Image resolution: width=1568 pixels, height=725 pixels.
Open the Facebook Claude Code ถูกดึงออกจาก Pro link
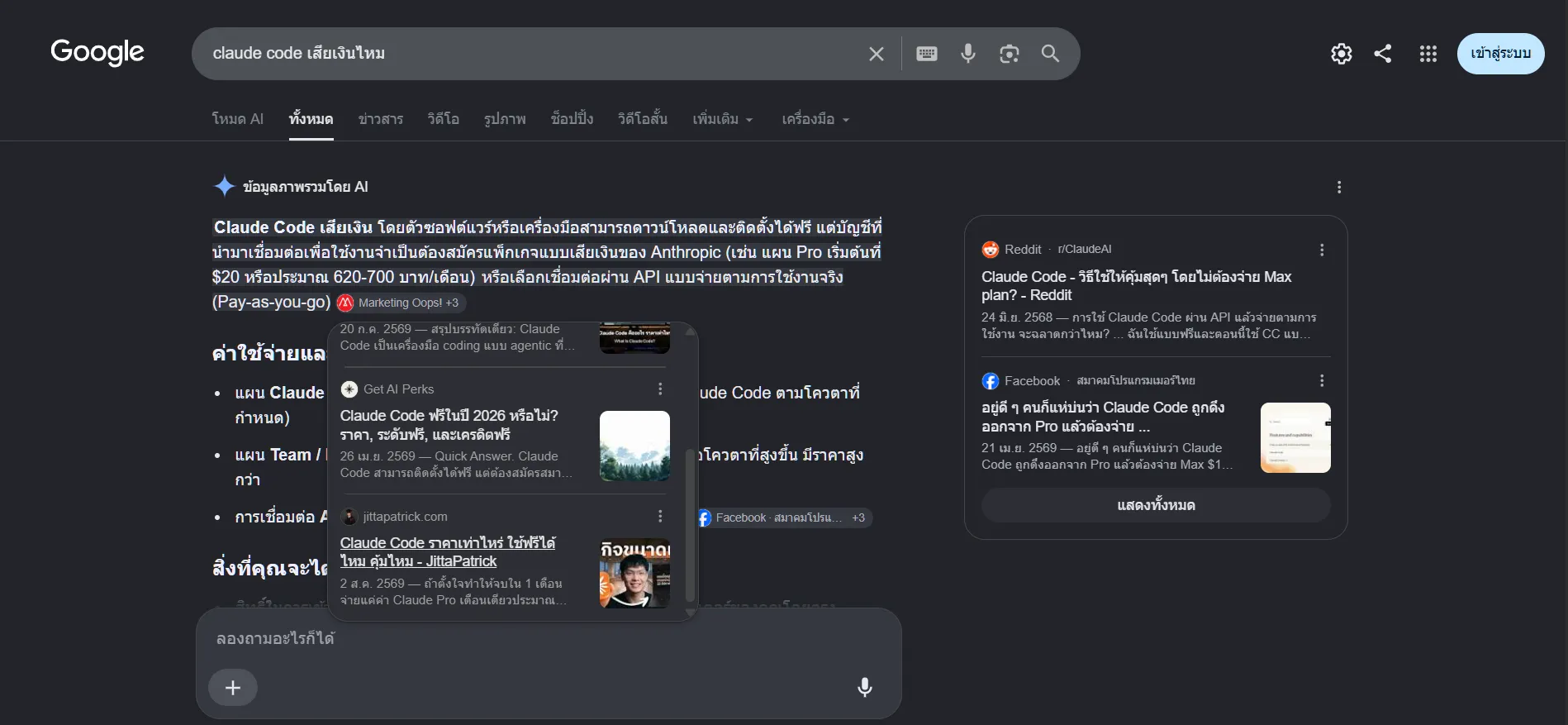tap(1103, 417)
